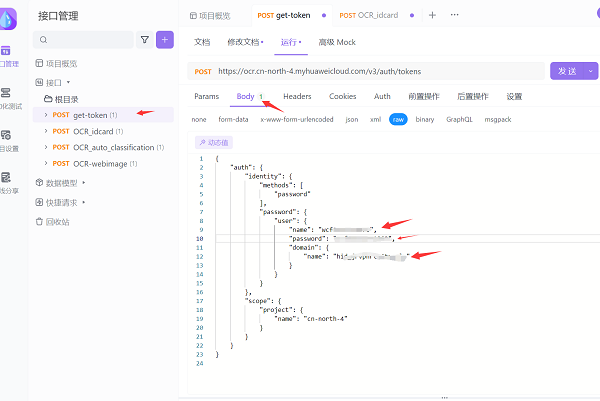Screen dimensions: 600x401
Task: Select the form-data body type
Action: (x=233, y=119)
